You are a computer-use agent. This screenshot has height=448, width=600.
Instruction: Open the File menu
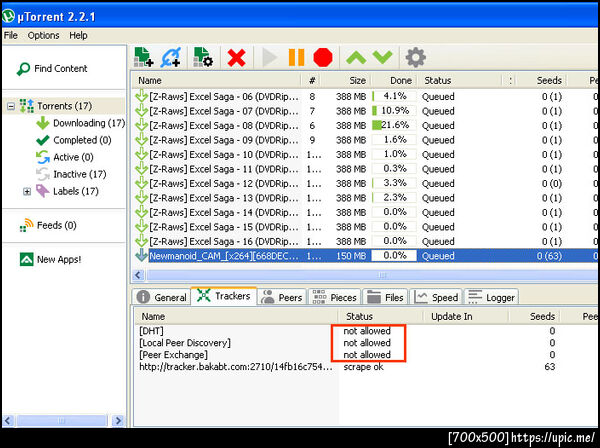(10, 35)
